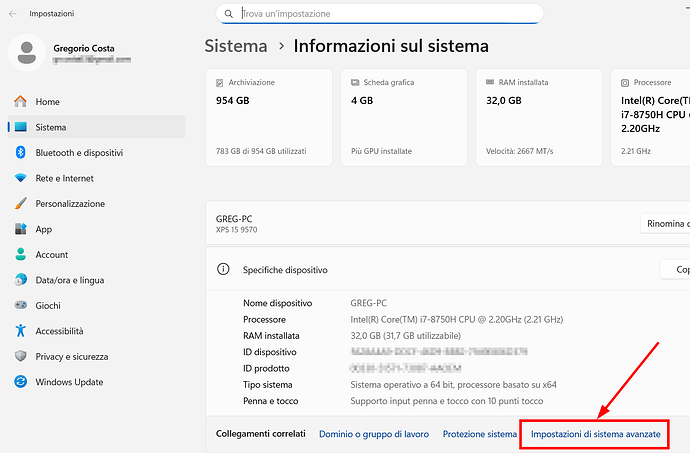Viewport: 690px width, 453px height.
Task: Click the search magnifier icon
Action: coord(228,14)
